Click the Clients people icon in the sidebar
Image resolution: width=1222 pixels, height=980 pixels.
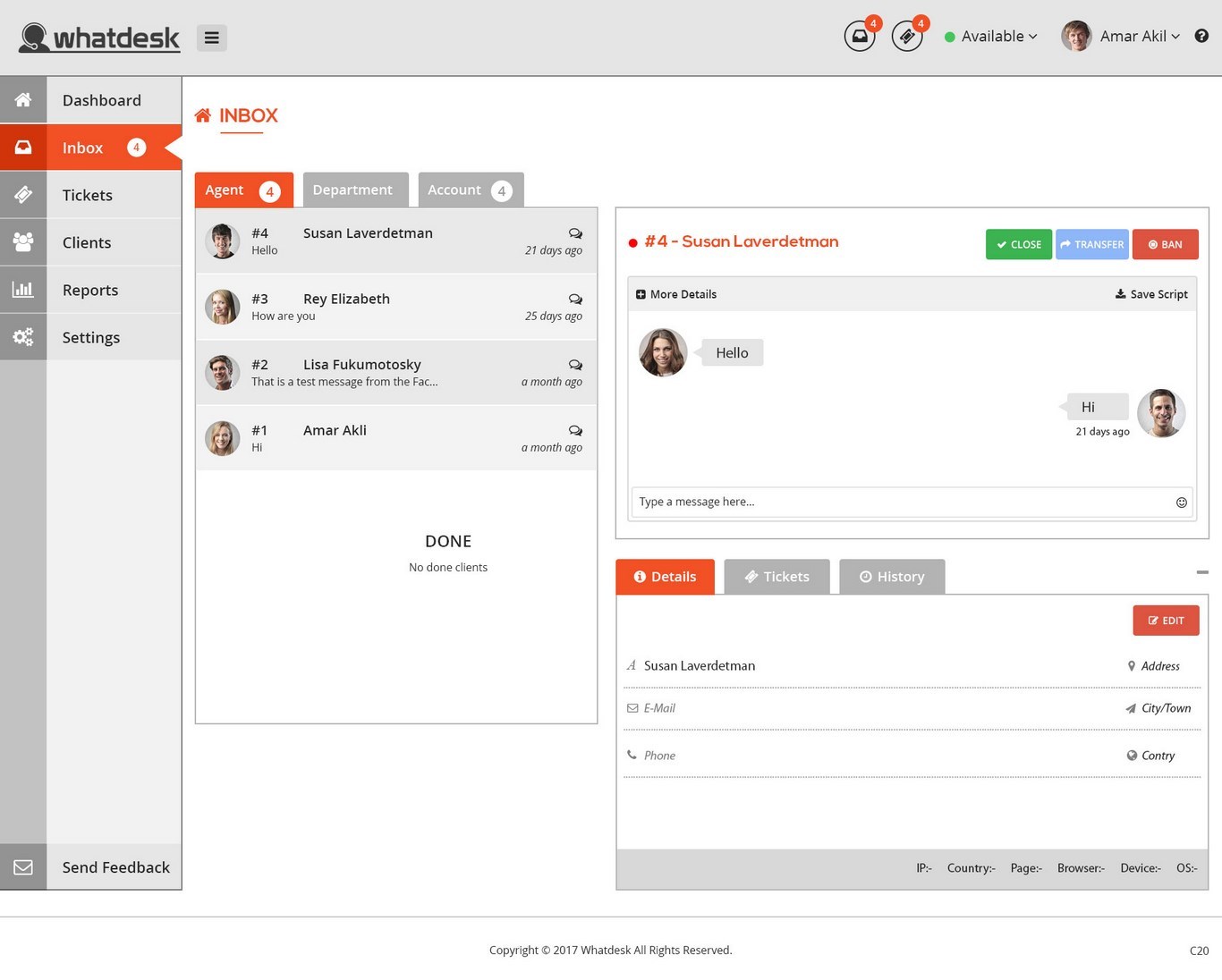click(x=22, y=241)
